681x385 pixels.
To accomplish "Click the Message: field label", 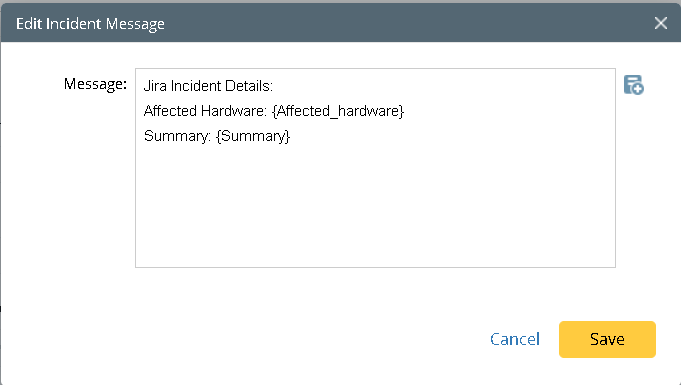I will (x=95, y=83).
